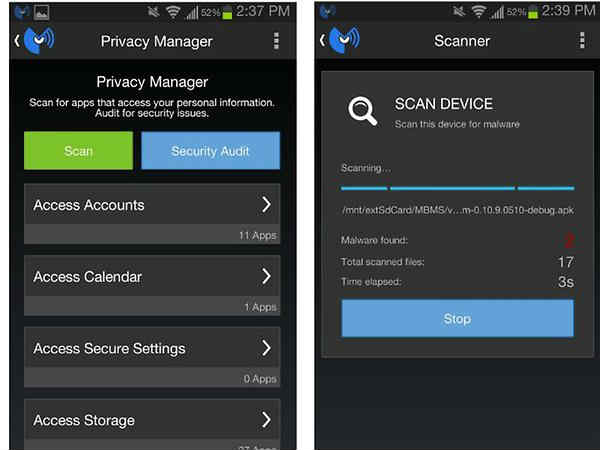Expand Access Secure Settings chevron

266,348
